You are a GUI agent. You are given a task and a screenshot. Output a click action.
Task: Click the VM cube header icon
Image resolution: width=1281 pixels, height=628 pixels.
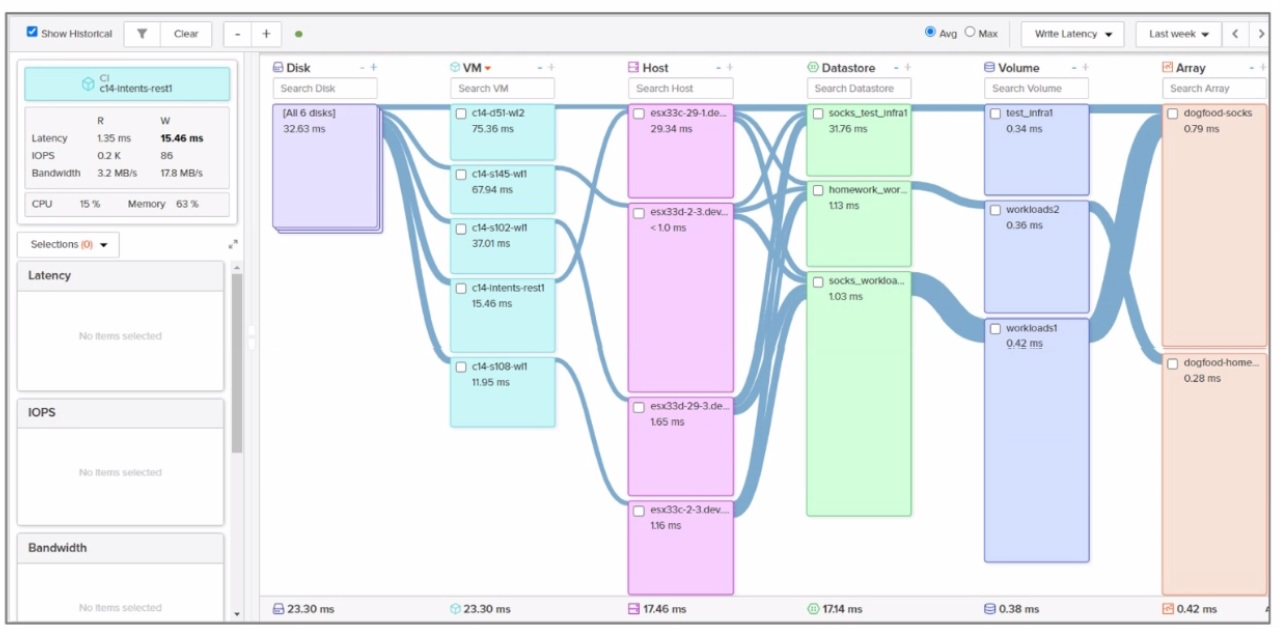coord(455,68)
